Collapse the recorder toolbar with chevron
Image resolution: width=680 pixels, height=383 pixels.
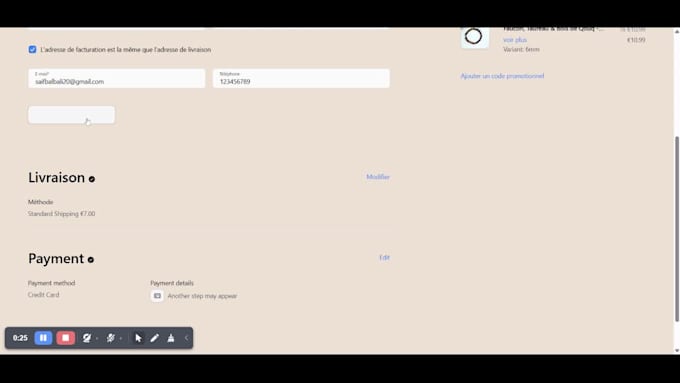click(x=186, y=338)
